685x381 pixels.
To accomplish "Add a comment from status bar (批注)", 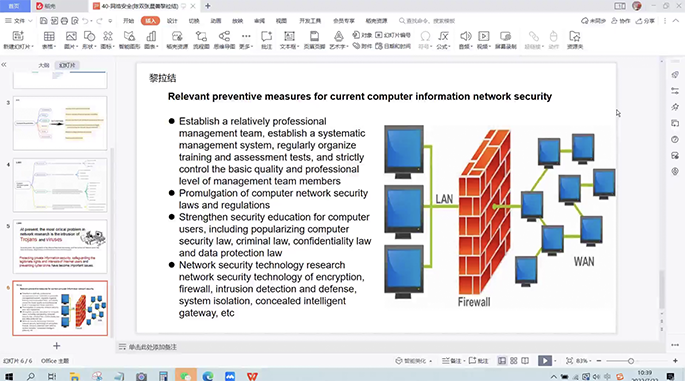I will tap(478, 361).
